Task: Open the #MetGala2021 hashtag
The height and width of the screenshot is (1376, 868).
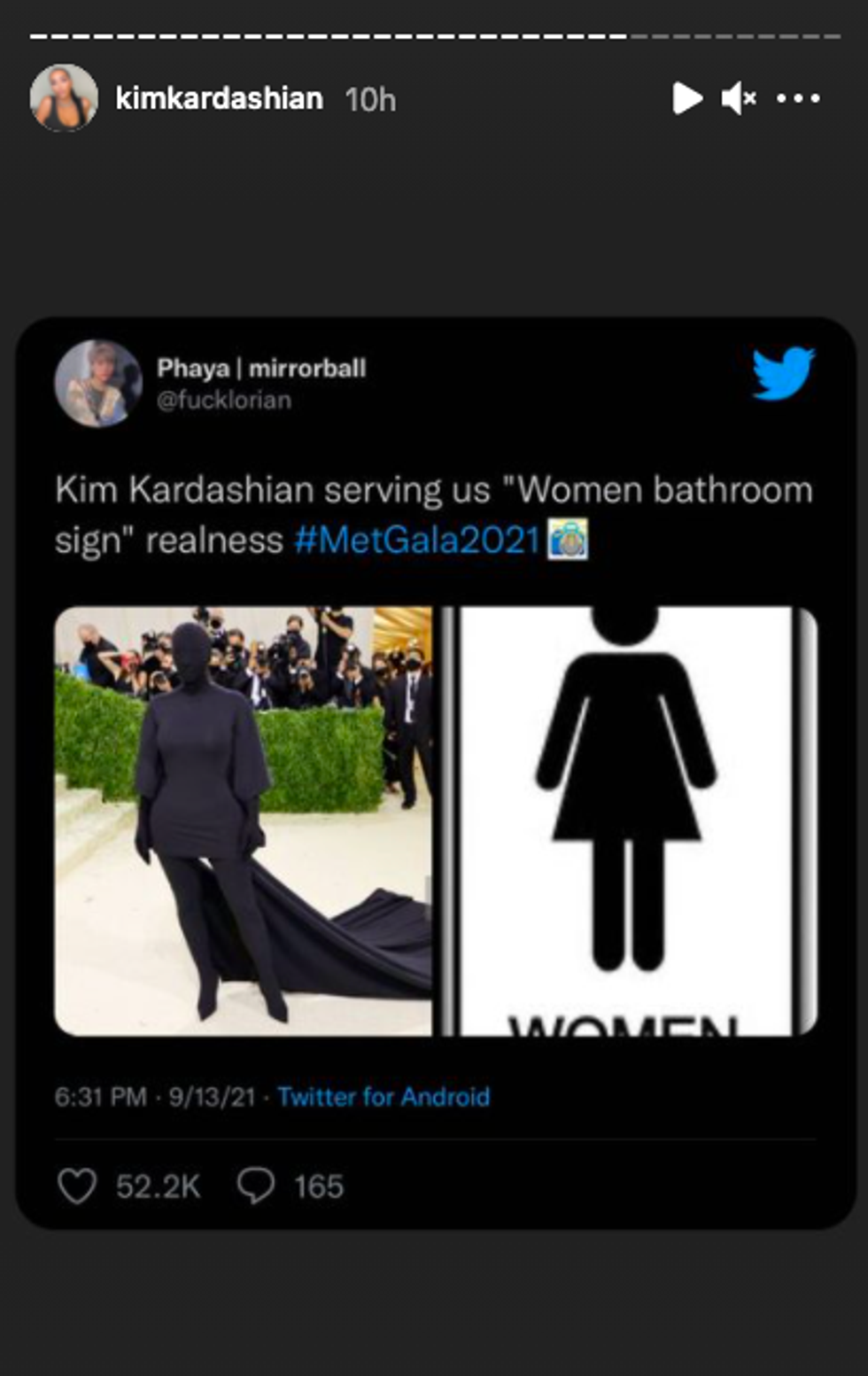Action: (417, 539)
